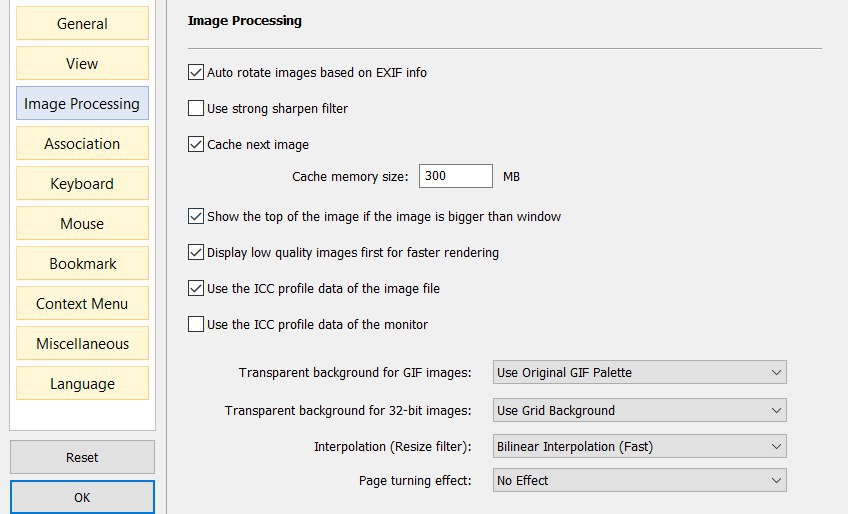Expand the 32-bit images background dropdown
The width and height of the screenshot is (848, 514).
(x=639, y=410)
